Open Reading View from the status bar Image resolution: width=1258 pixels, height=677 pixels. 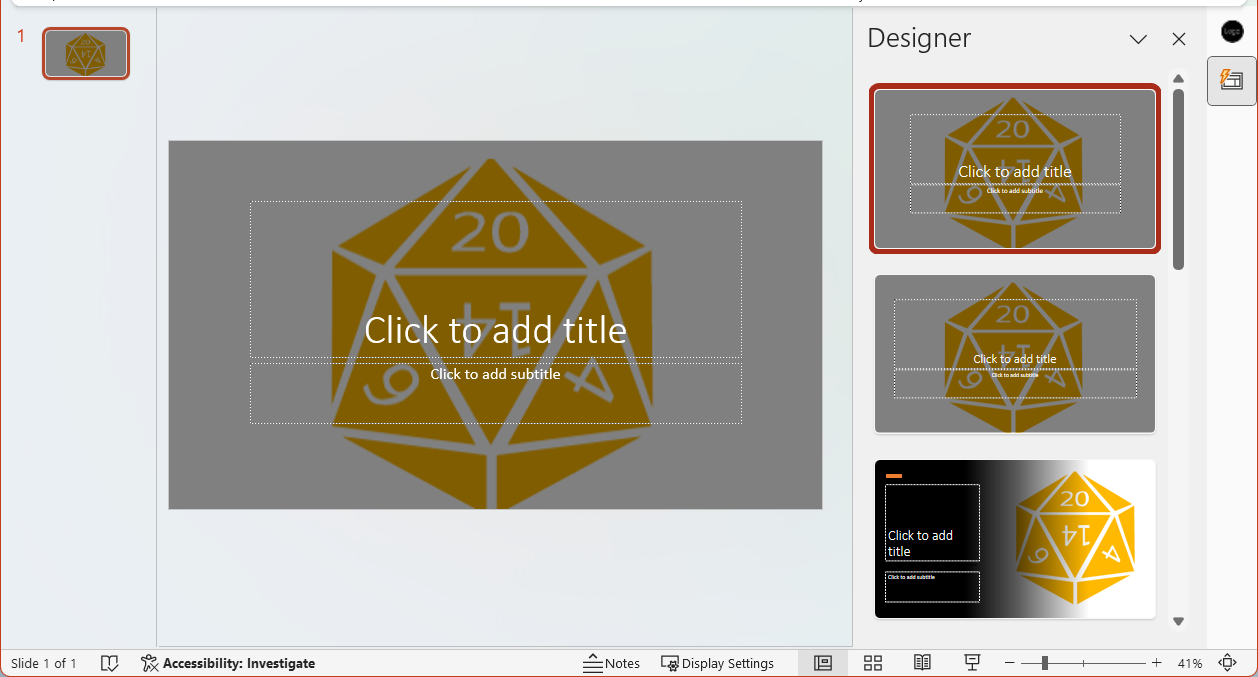pos(921,662)
